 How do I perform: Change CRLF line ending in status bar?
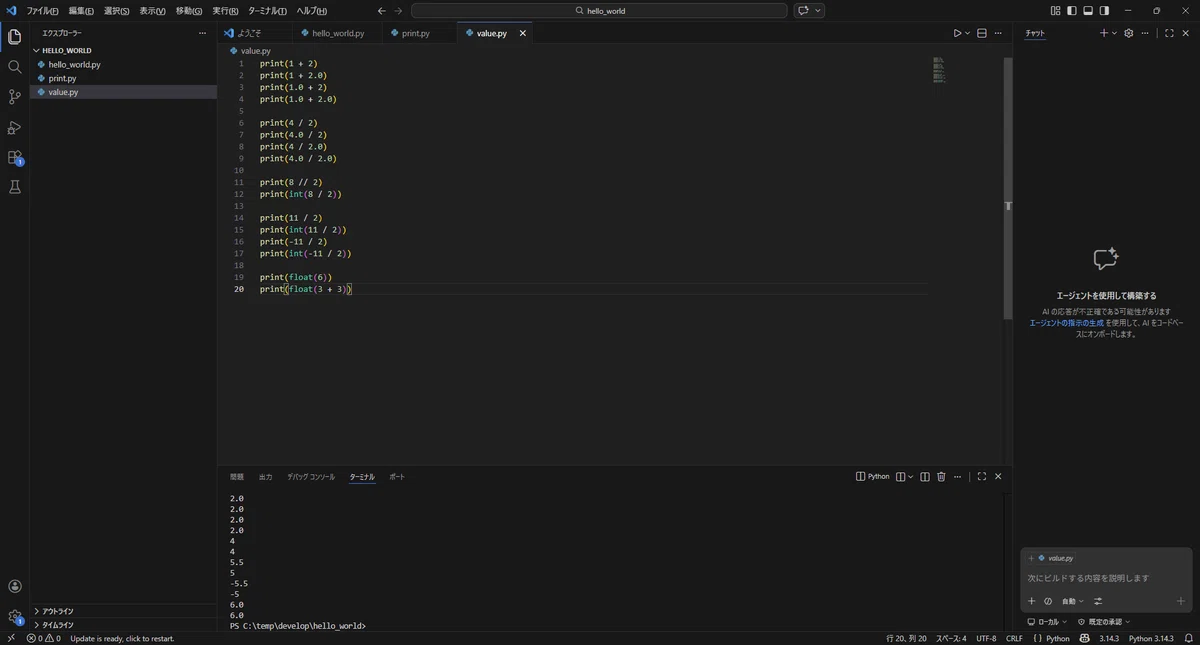(x=1014, y=638)
